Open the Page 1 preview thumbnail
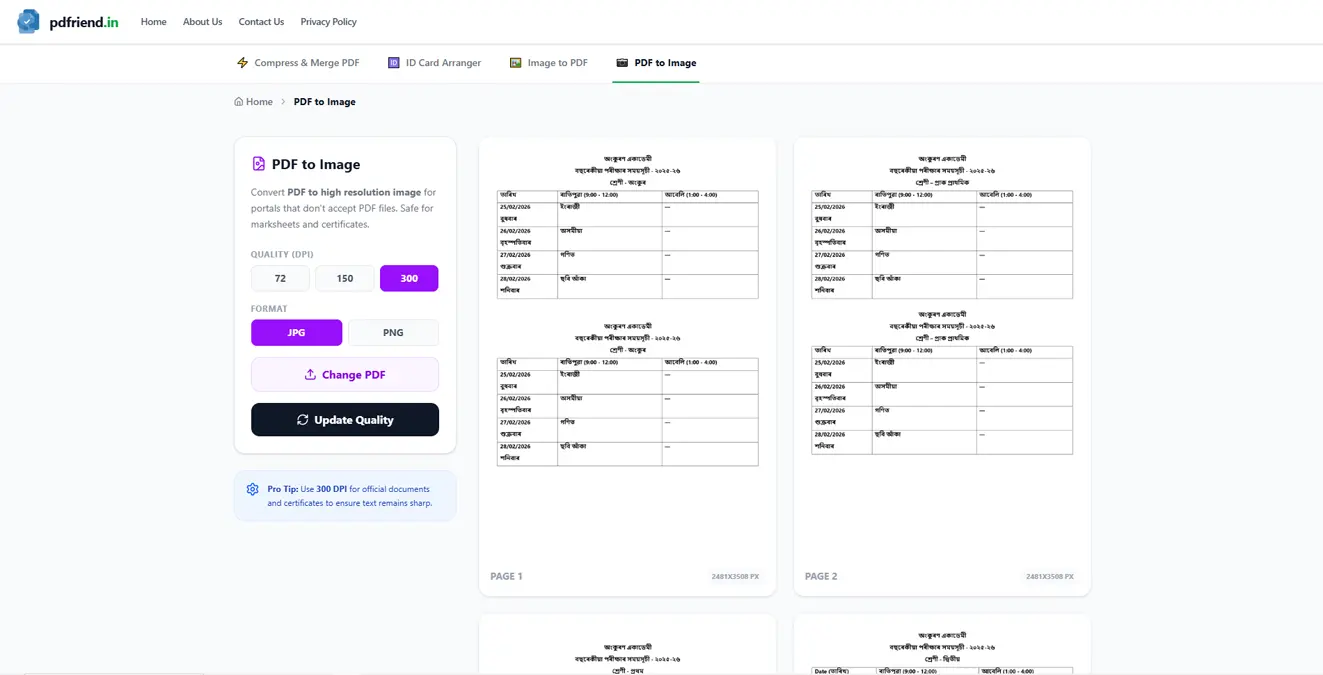Image resolution: width=1323 pixels, height=675 pixels. [627, 350]
